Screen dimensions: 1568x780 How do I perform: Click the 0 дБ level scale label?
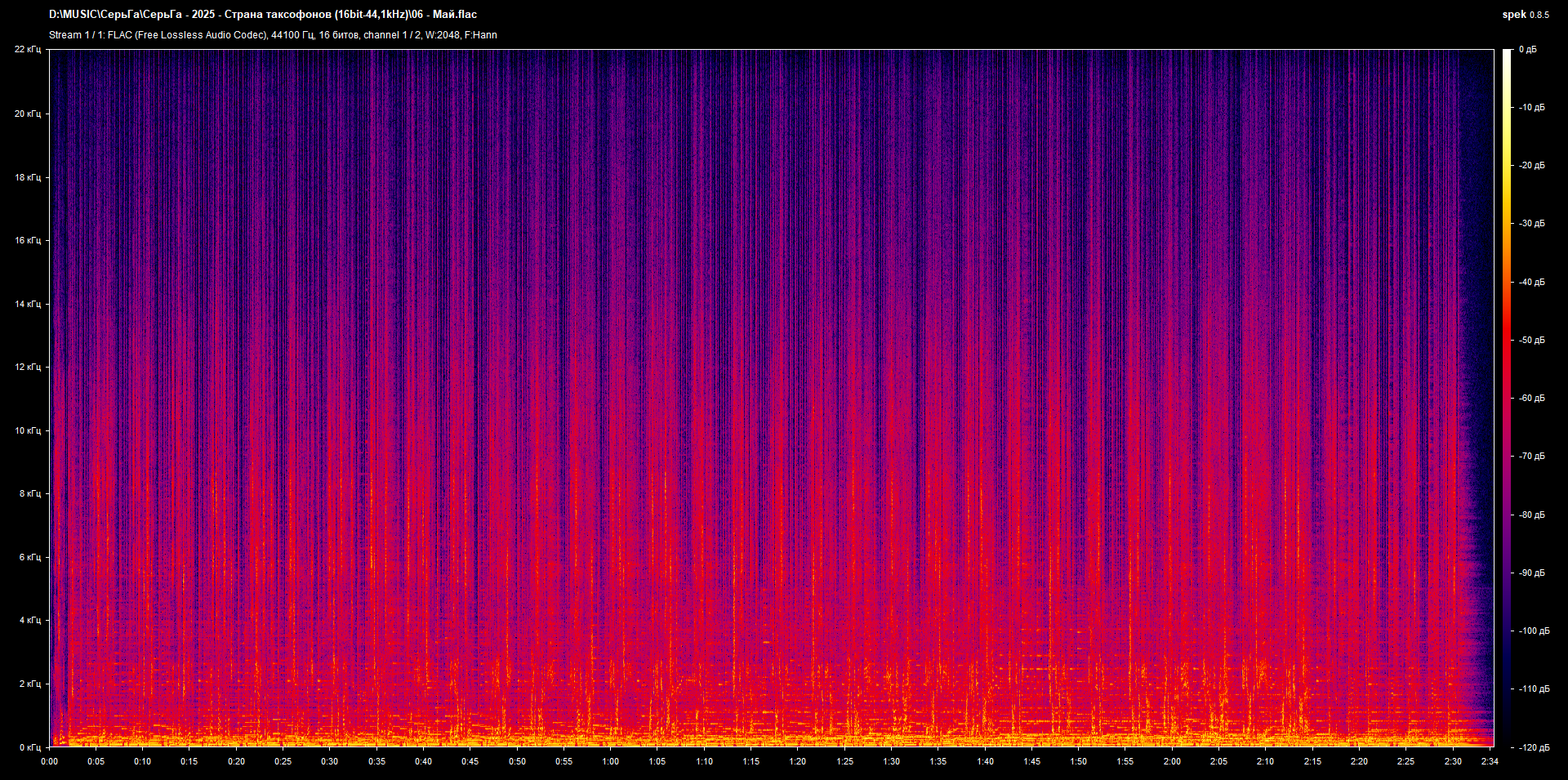pos(1528,50)
